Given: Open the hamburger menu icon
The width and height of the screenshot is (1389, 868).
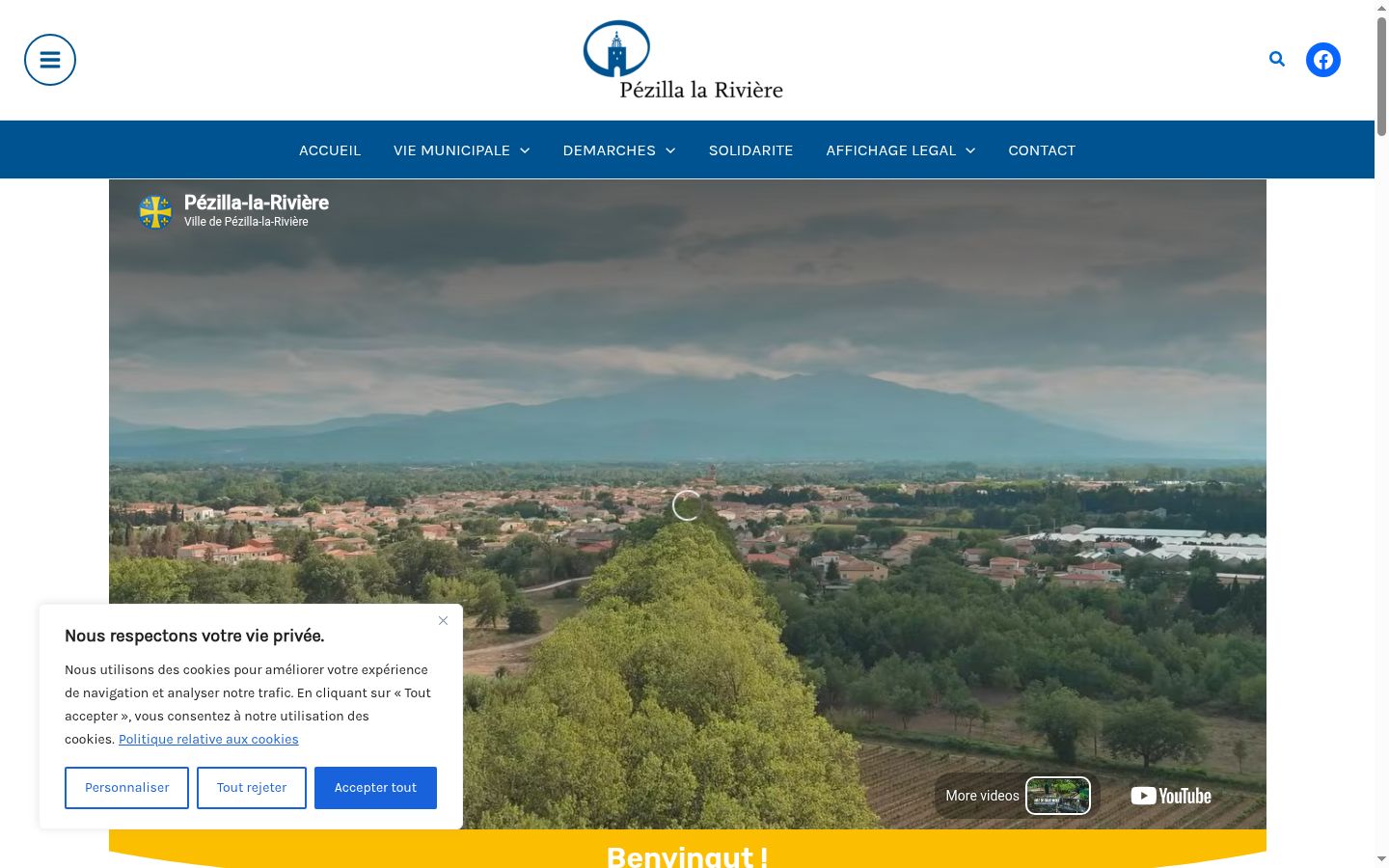Looking at the screenshot, I should pyautogui.click(x=50, y=60).
